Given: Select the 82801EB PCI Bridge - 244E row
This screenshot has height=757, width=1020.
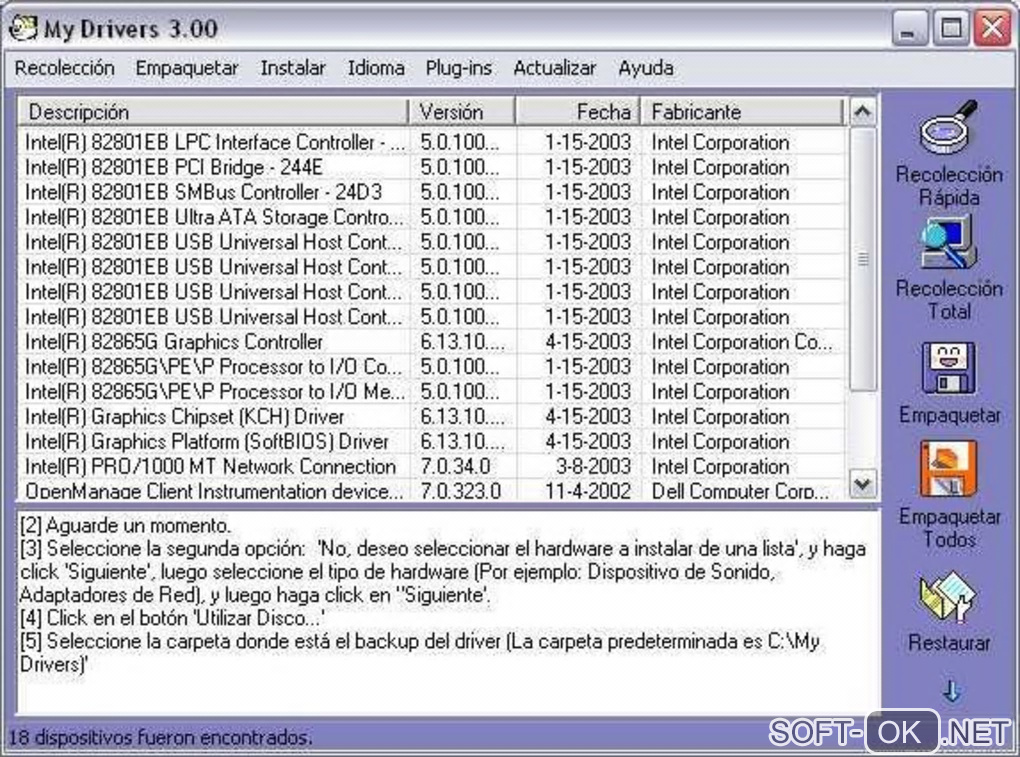Looking at the screenshot, I should tap(433, 167).
